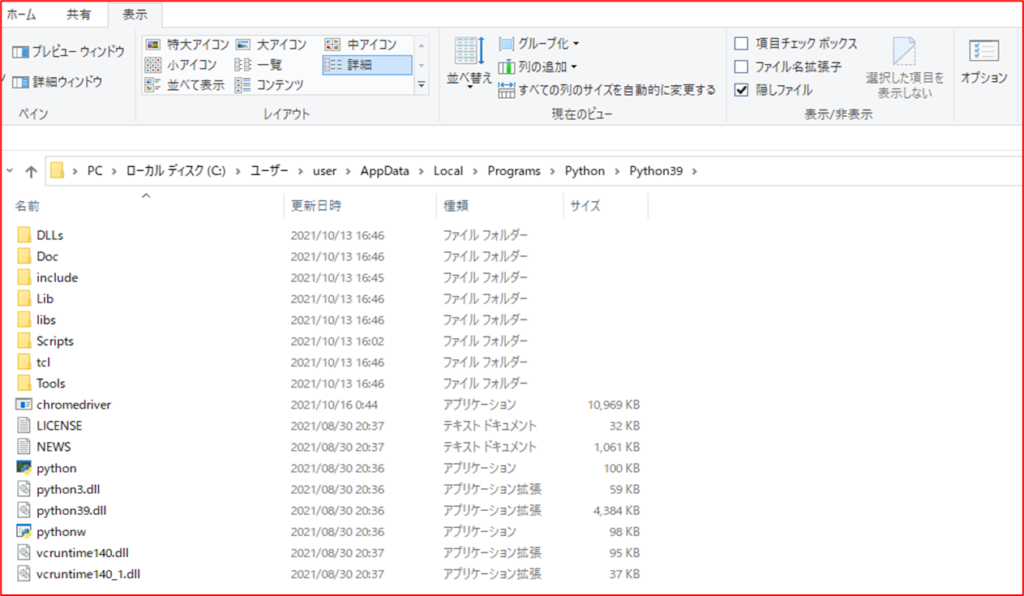This screenshot has height=596, width=1024.
Task: Open the Group by (グループ化) dropdown
Action: [539, 44]
